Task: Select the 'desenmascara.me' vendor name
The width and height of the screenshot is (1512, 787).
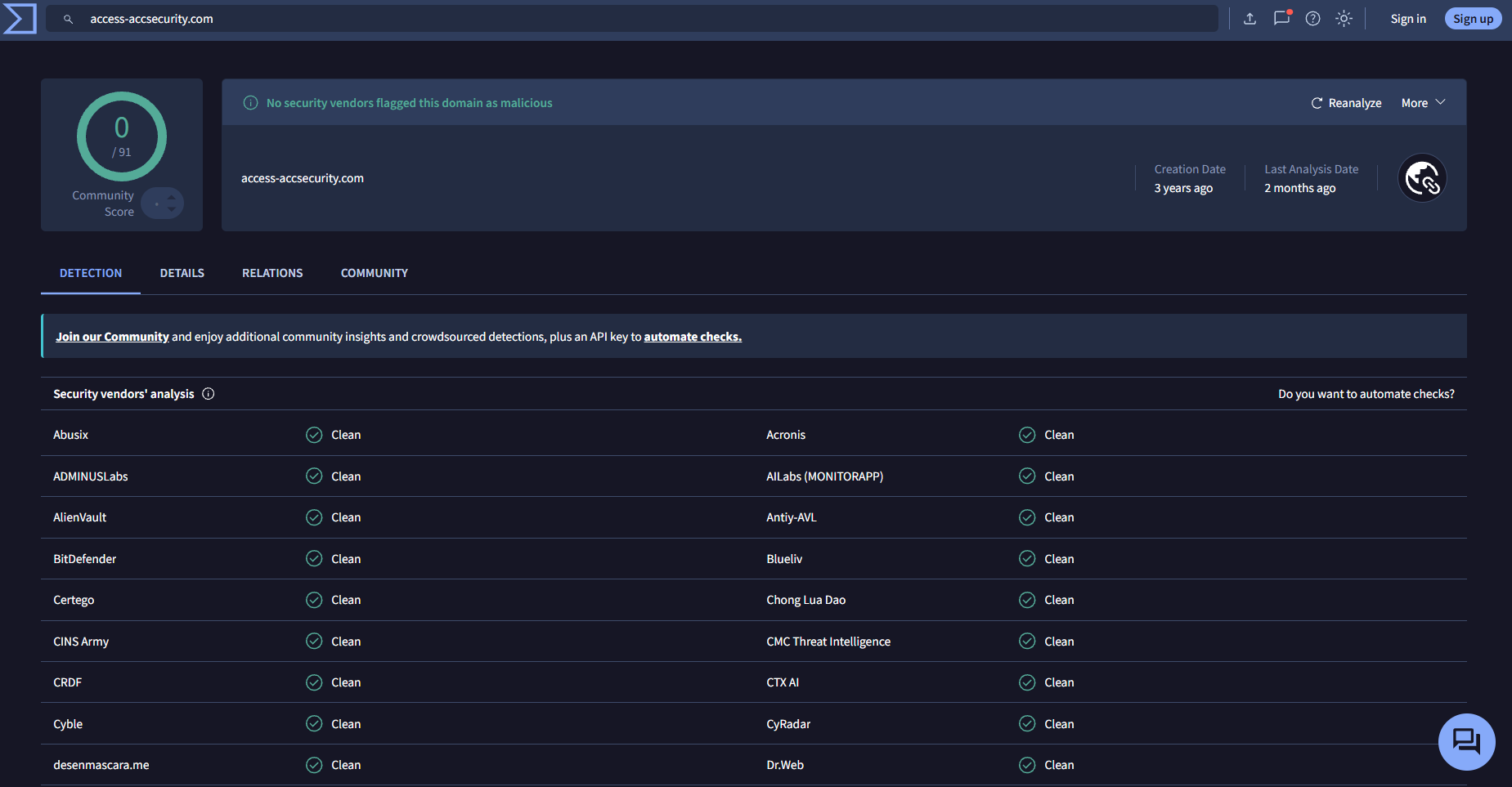Action: pos(101,765)
